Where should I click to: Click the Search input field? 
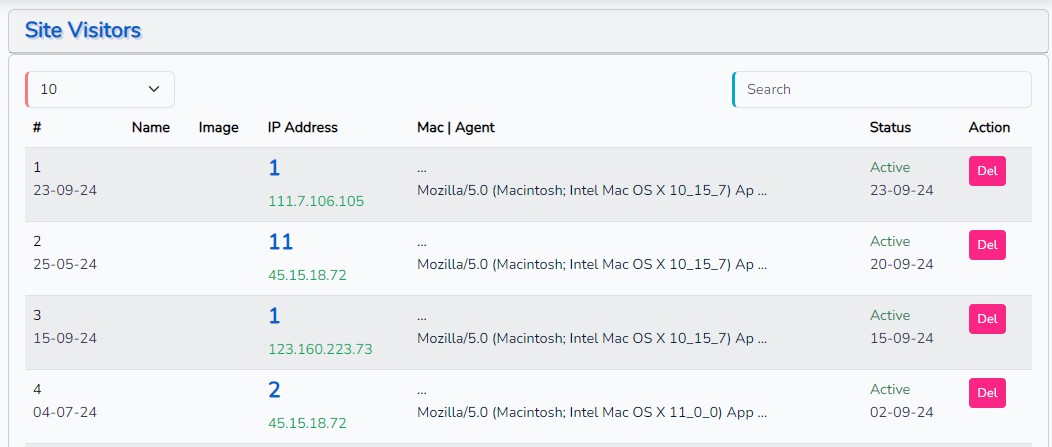click(882, 89)
